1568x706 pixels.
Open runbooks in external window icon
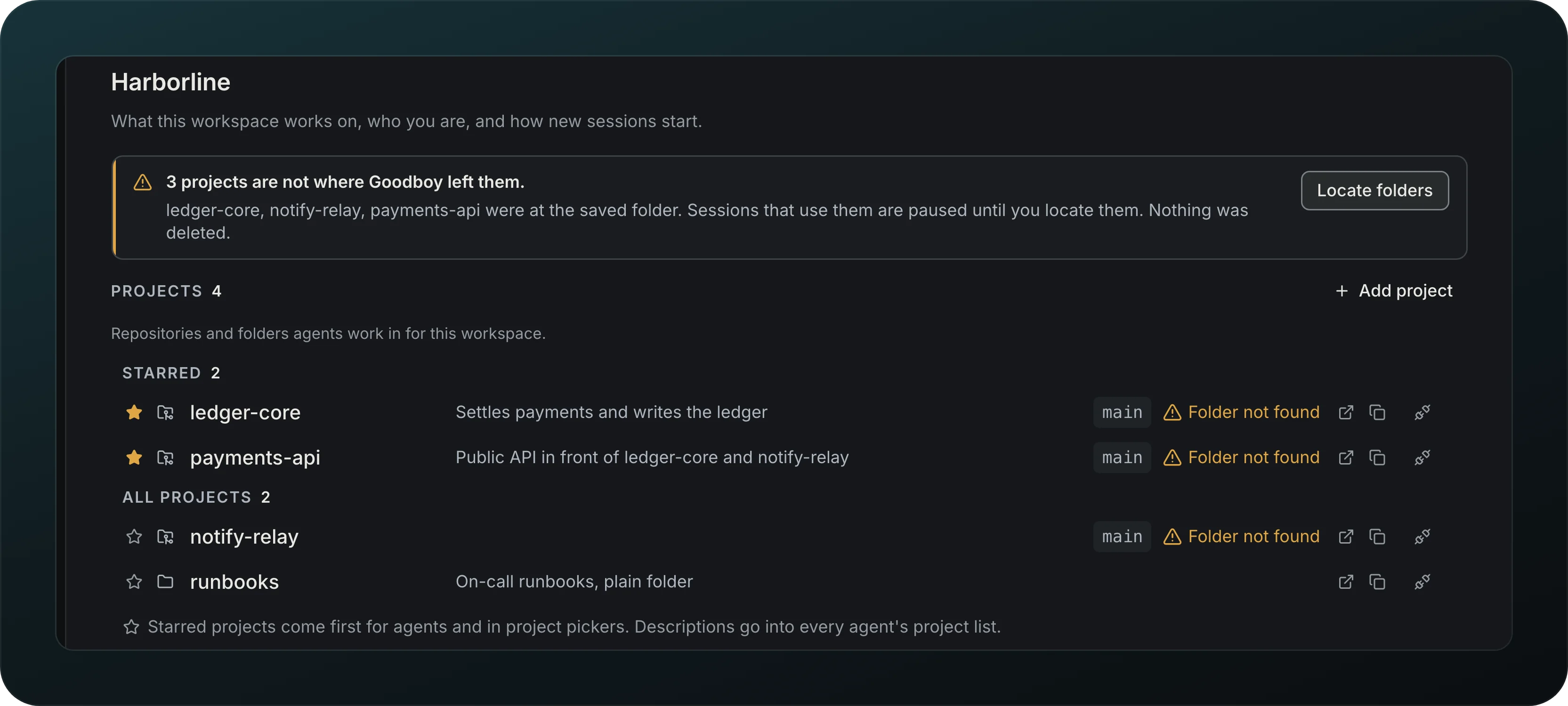[1346, 581]
